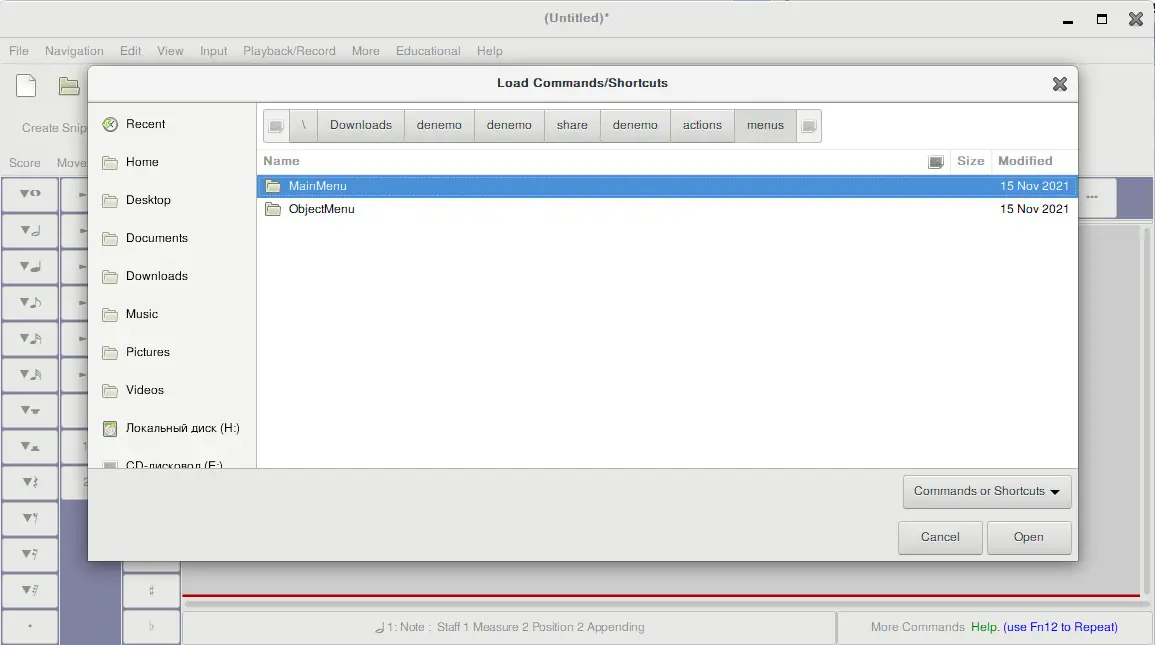Select the thirty-second rest button
Screen dimensions: 1155x645
(30, 591)
